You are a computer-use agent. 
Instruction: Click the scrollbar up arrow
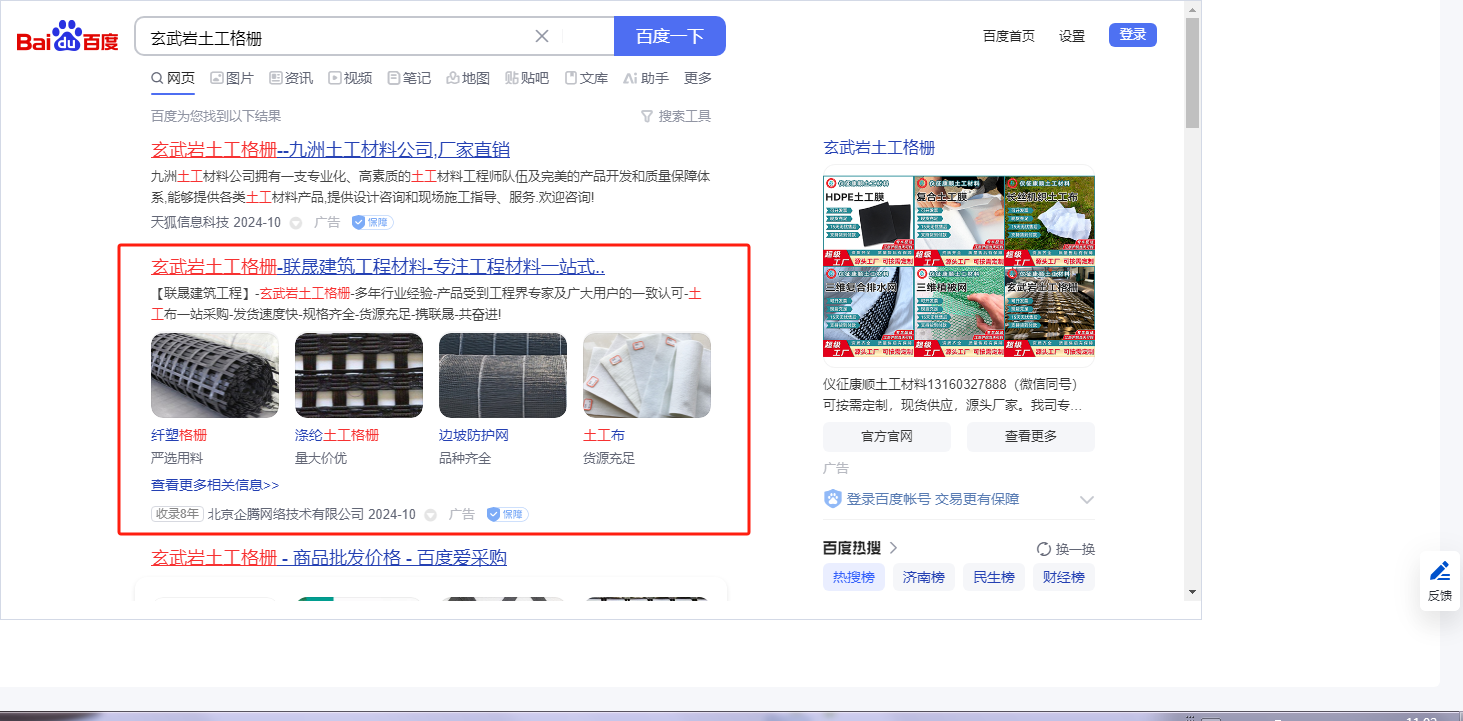(x=1192, y=9)
